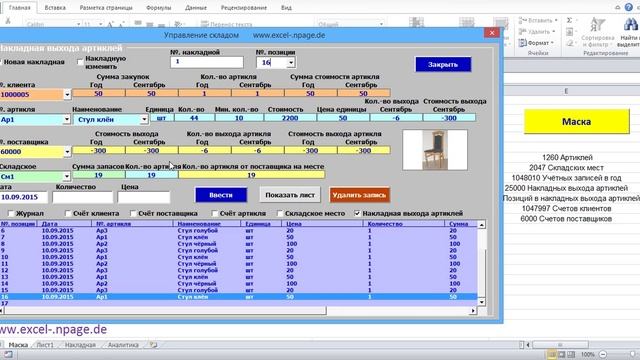640x360 pixels.
Task: Enable the Счёт поставщика checkbox
Action: click(x=133, y=213)
